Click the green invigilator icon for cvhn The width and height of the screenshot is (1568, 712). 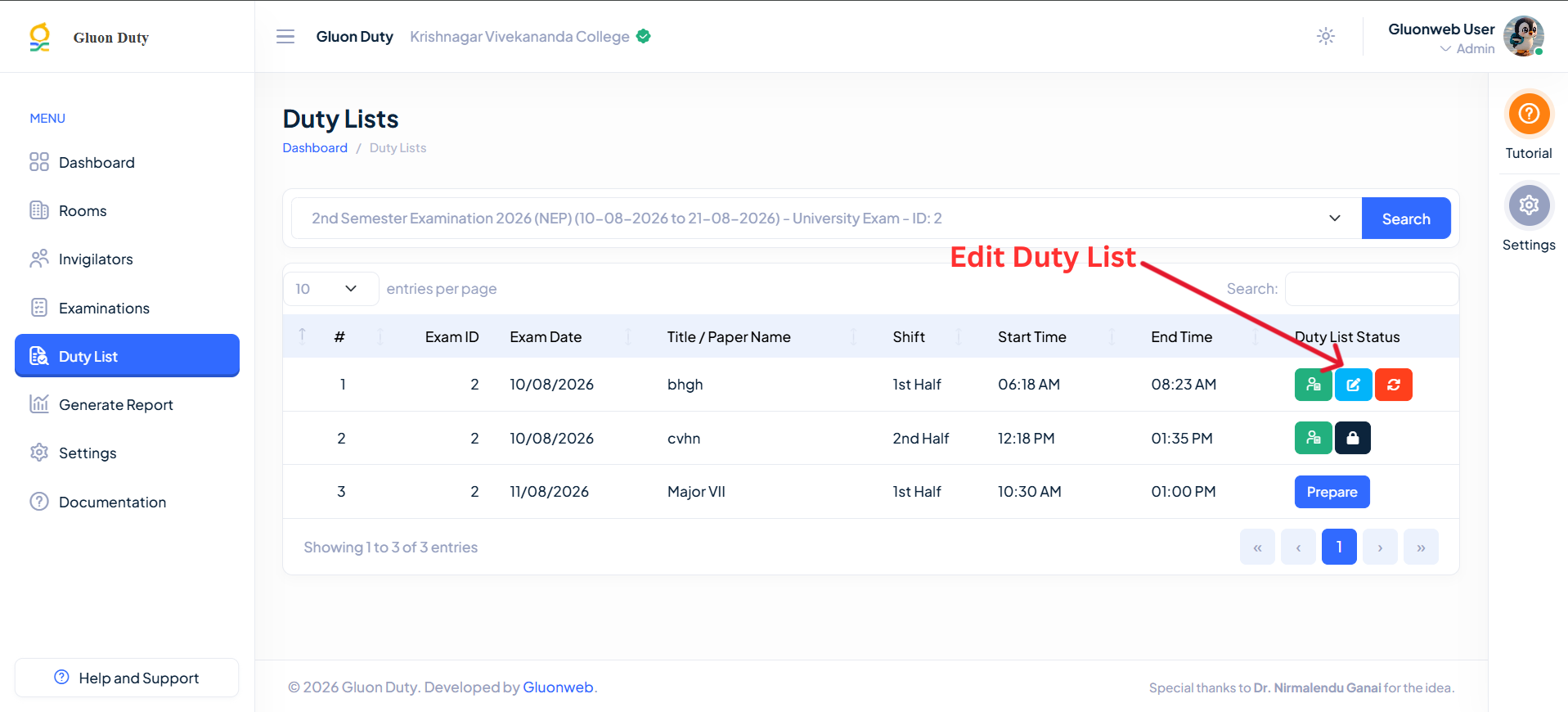1314,438
